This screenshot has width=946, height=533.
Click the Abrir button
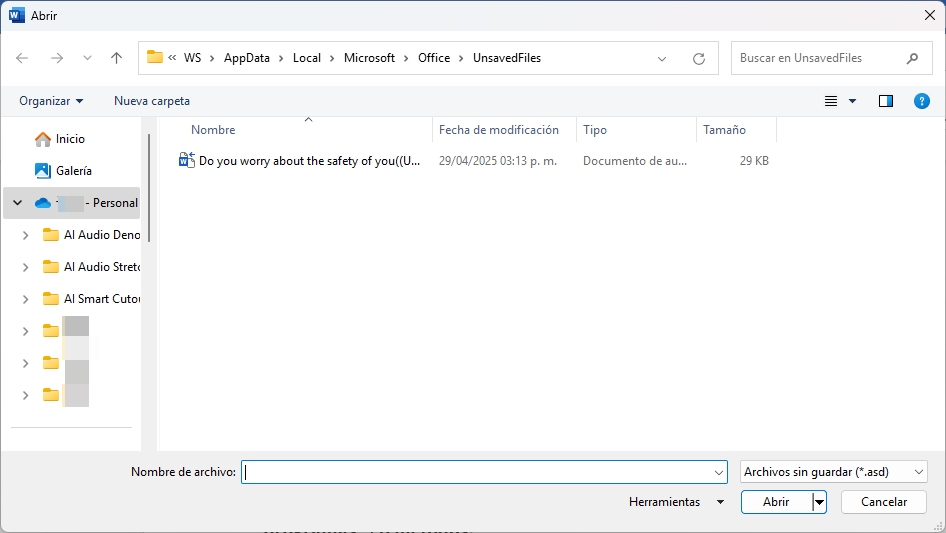(x=776, y=502)
